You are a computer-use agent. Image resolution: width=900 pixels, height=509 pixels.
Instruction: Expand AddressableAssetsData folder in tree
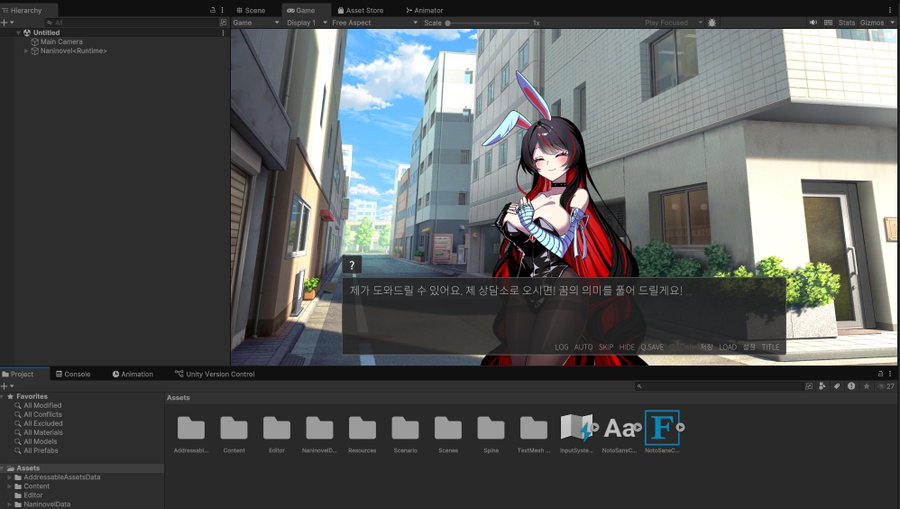(x=9, y=477)
